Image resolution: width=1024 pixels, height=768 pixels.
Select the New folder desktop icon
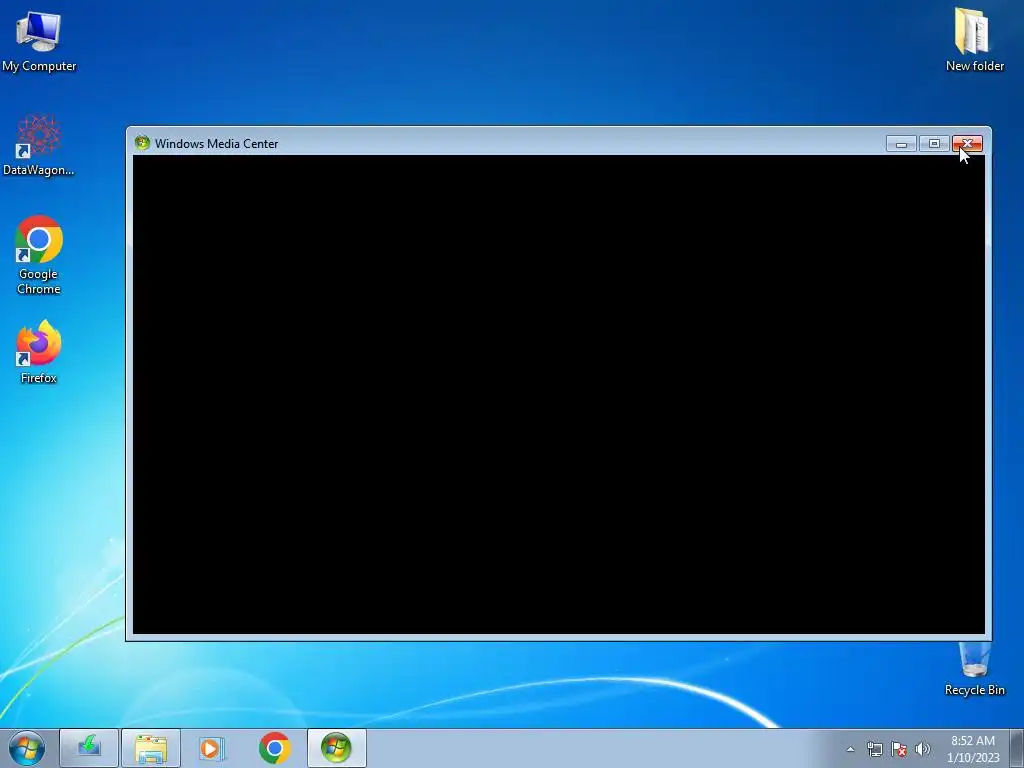(974, 39)
